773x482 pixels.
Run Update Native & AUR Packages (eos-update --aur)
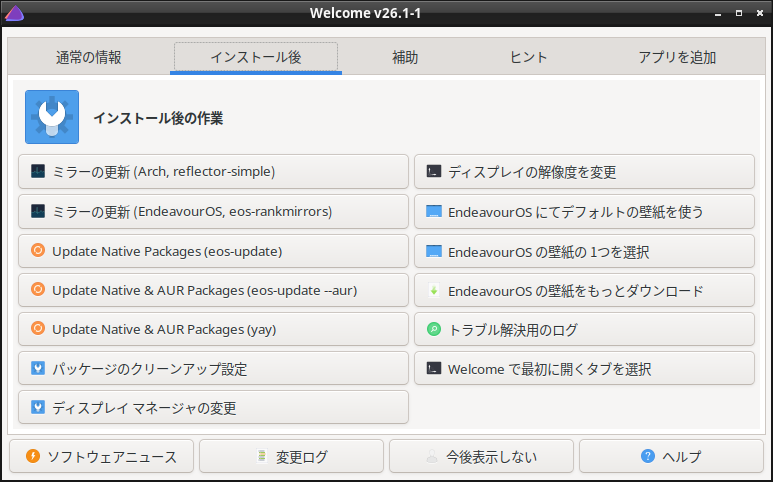coord(213,291)
